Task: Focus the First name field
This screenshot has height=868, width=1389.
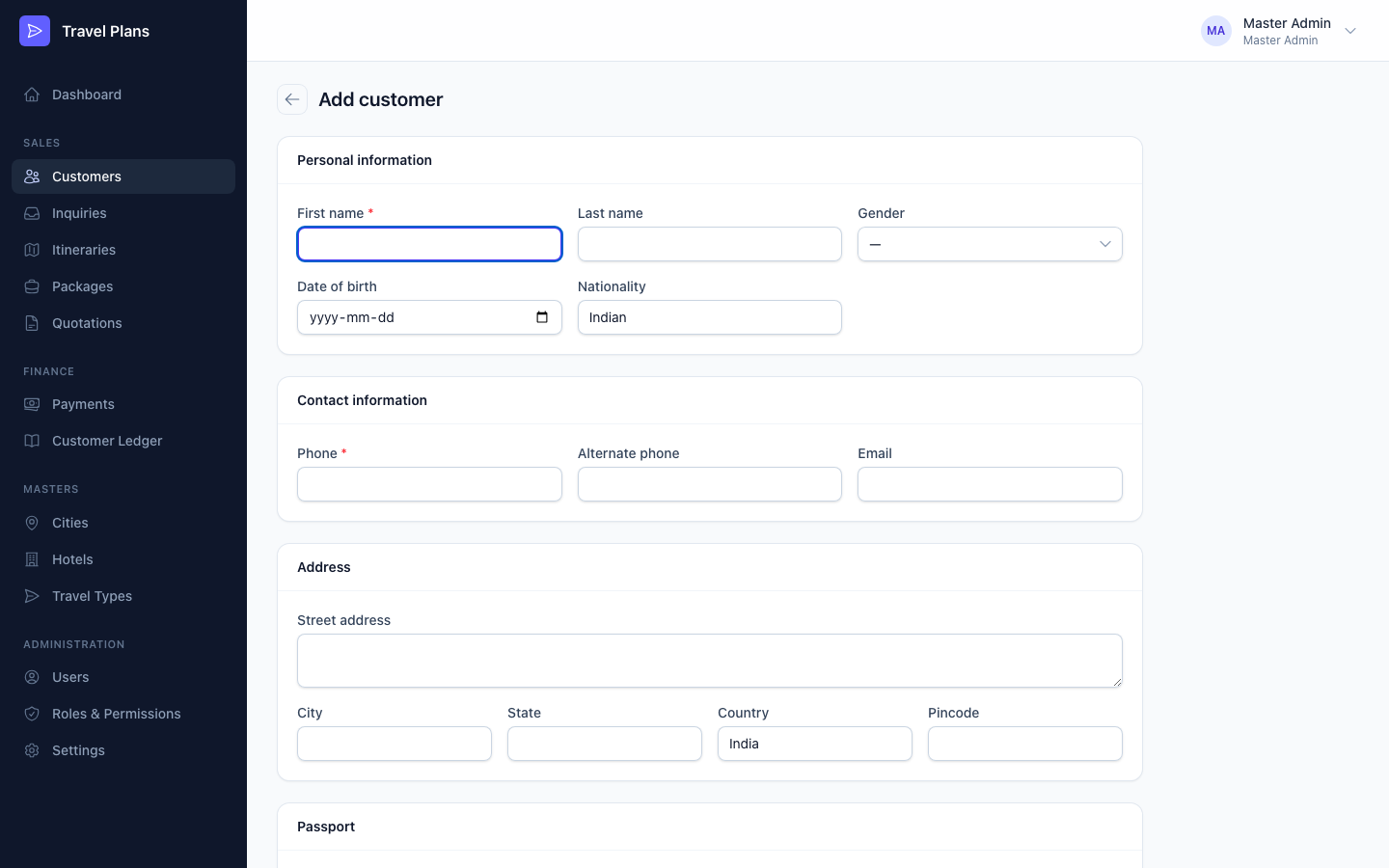Action: pyautogui.click(x=429, y=244)
